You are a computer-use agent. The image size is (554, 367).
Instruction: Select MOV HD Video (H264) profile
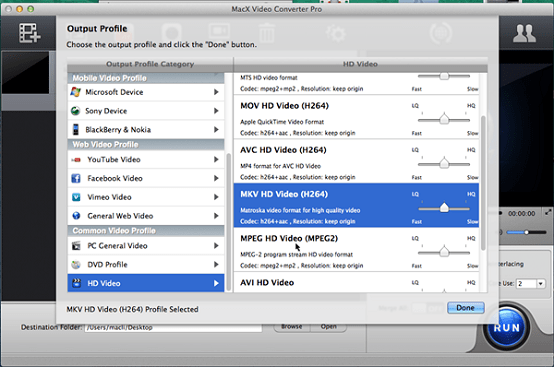point(356,117)
